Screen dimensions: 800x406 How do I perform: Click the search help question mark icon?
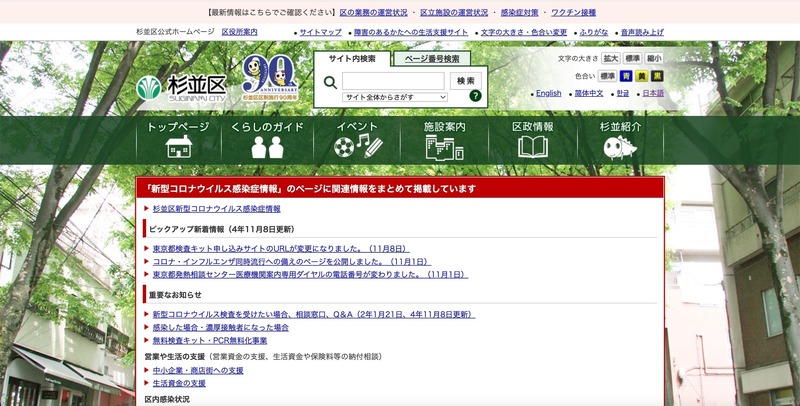point(475,97)
